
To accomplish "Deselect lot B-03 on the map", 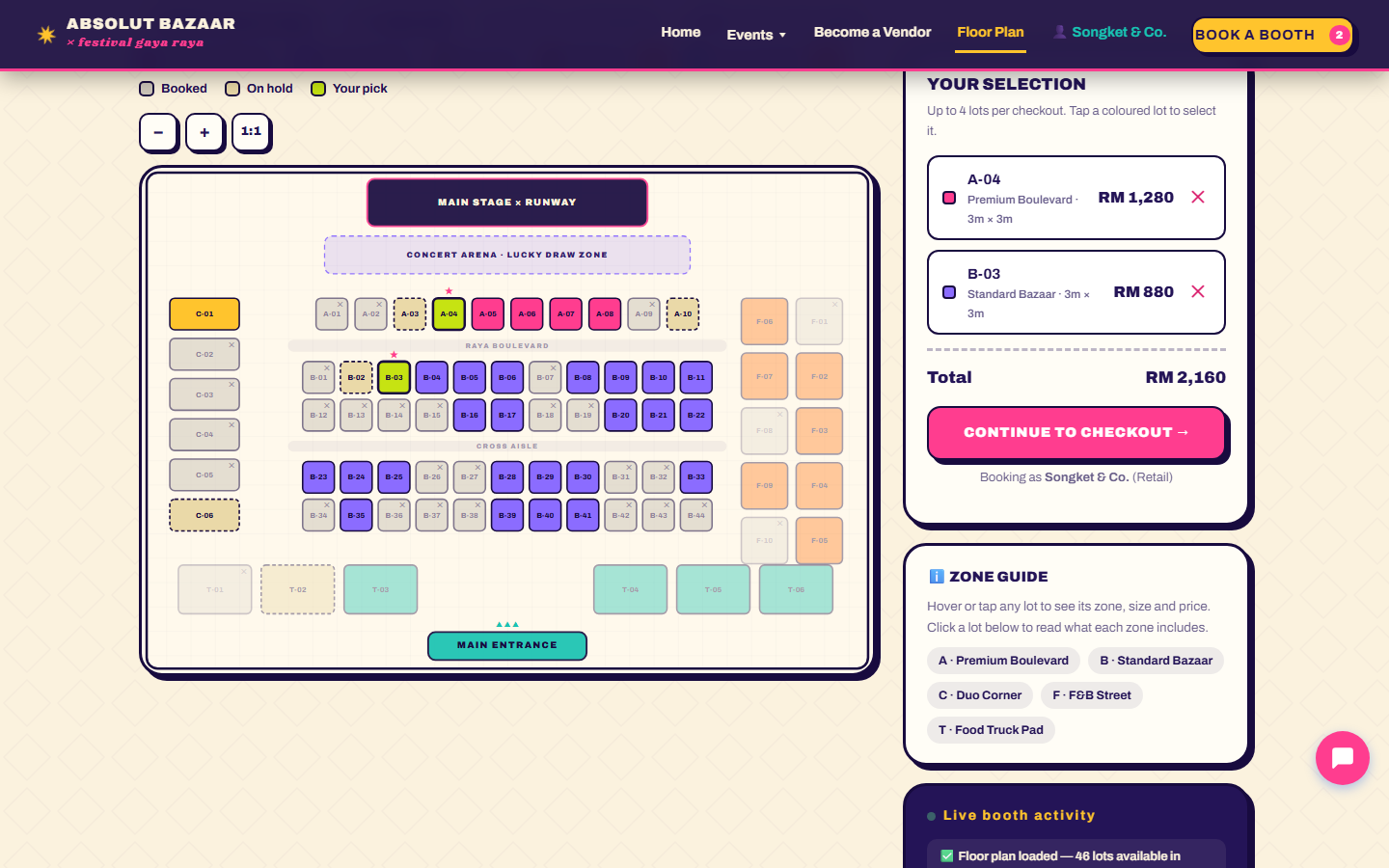I will pyautogui.click(x=395, y=377).
